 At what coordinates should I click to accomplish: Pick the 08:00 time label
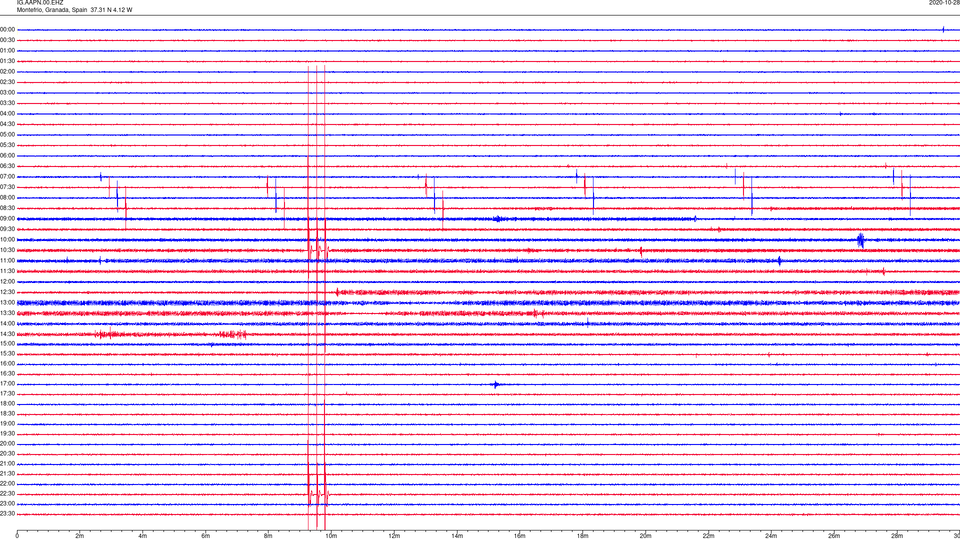point(7,198)
